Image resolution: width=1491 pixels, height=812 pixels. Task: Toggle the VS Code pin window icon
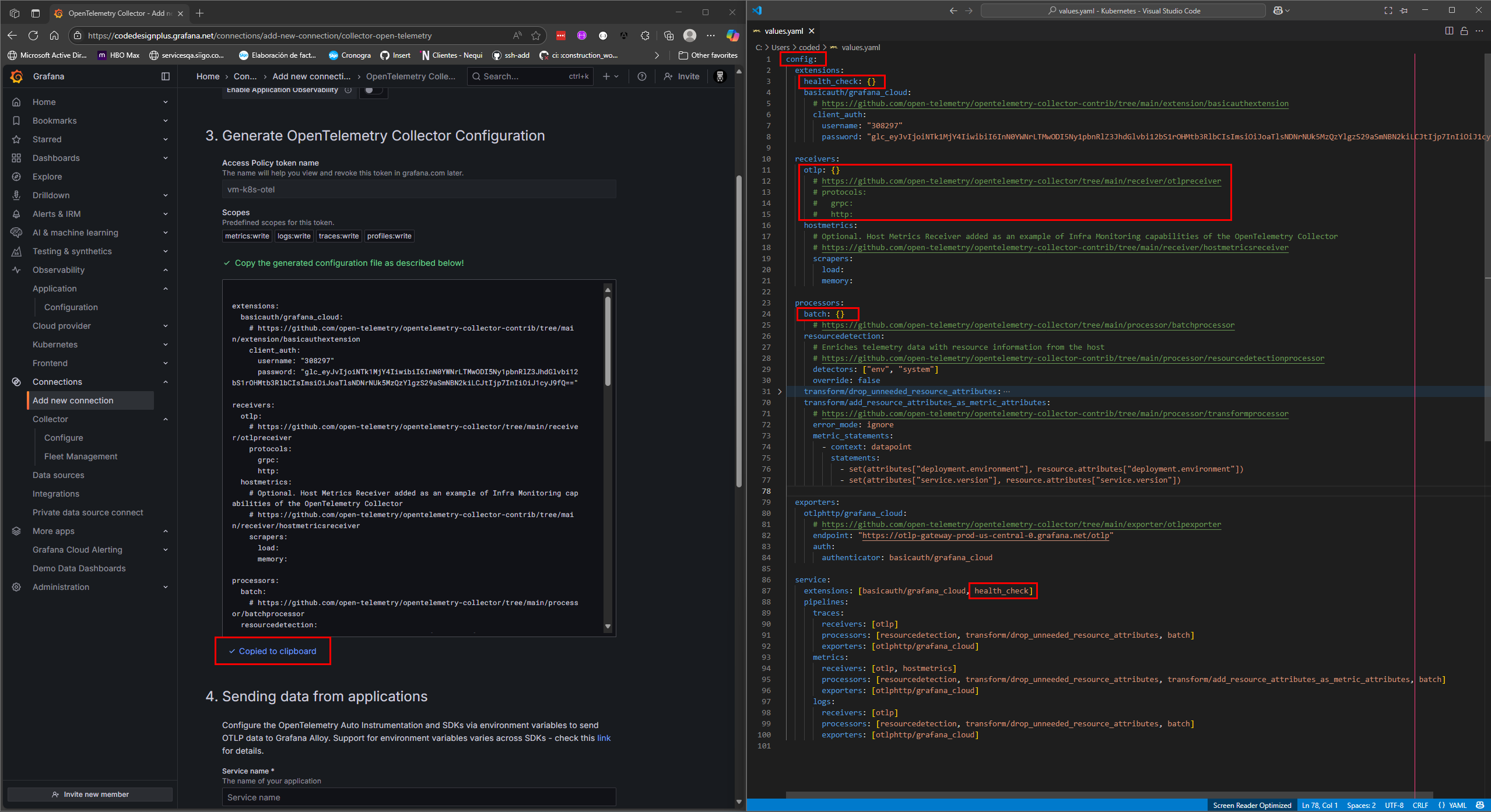tap(1404, 10)
